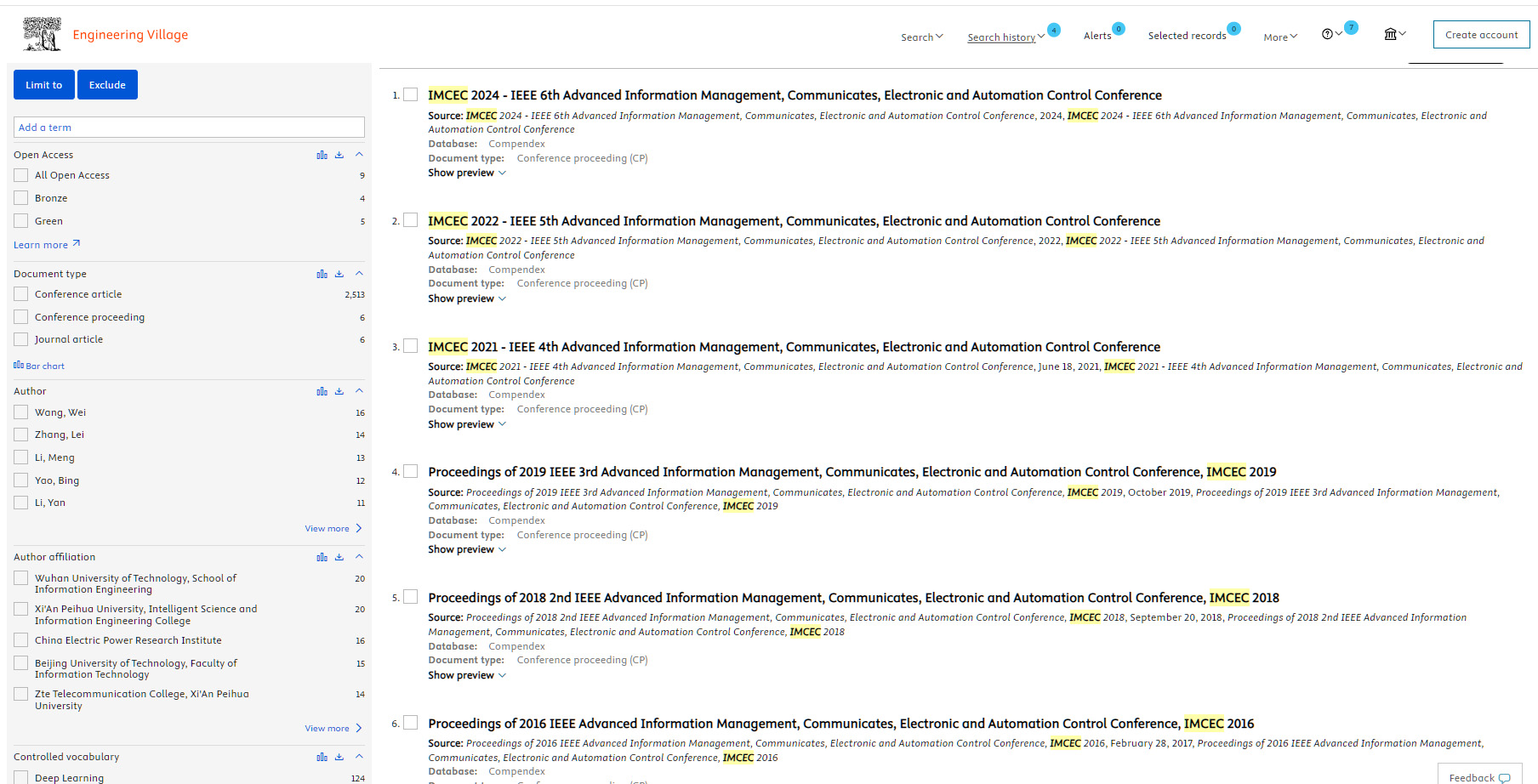Click the Exclude button
Image resolution: width=1538 pixels, height=784 pixels.
click(107, 85)
